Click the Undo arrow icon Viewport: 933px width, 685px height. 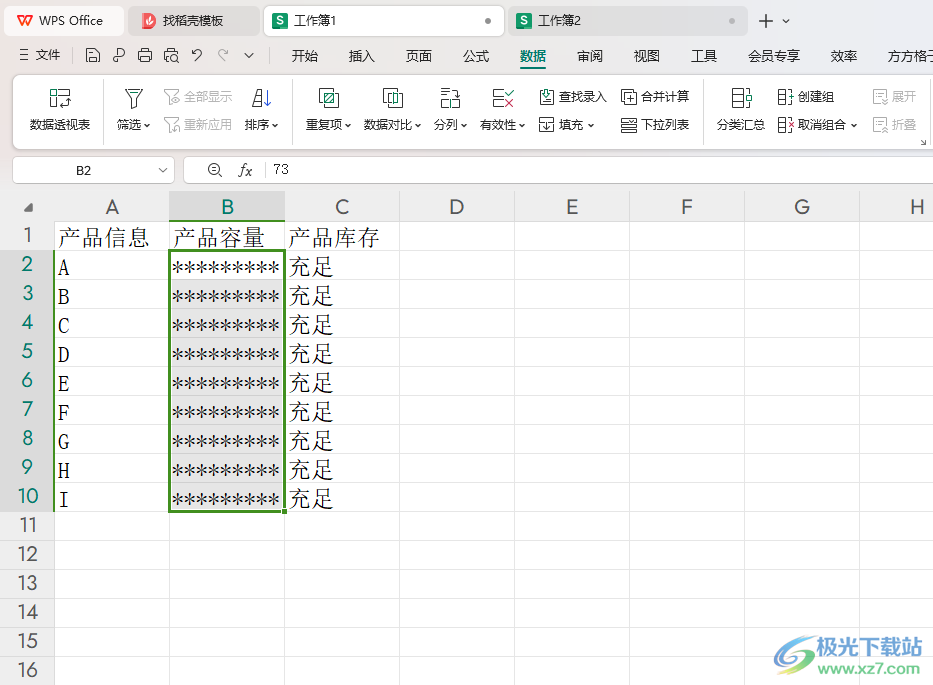[197, 55]
